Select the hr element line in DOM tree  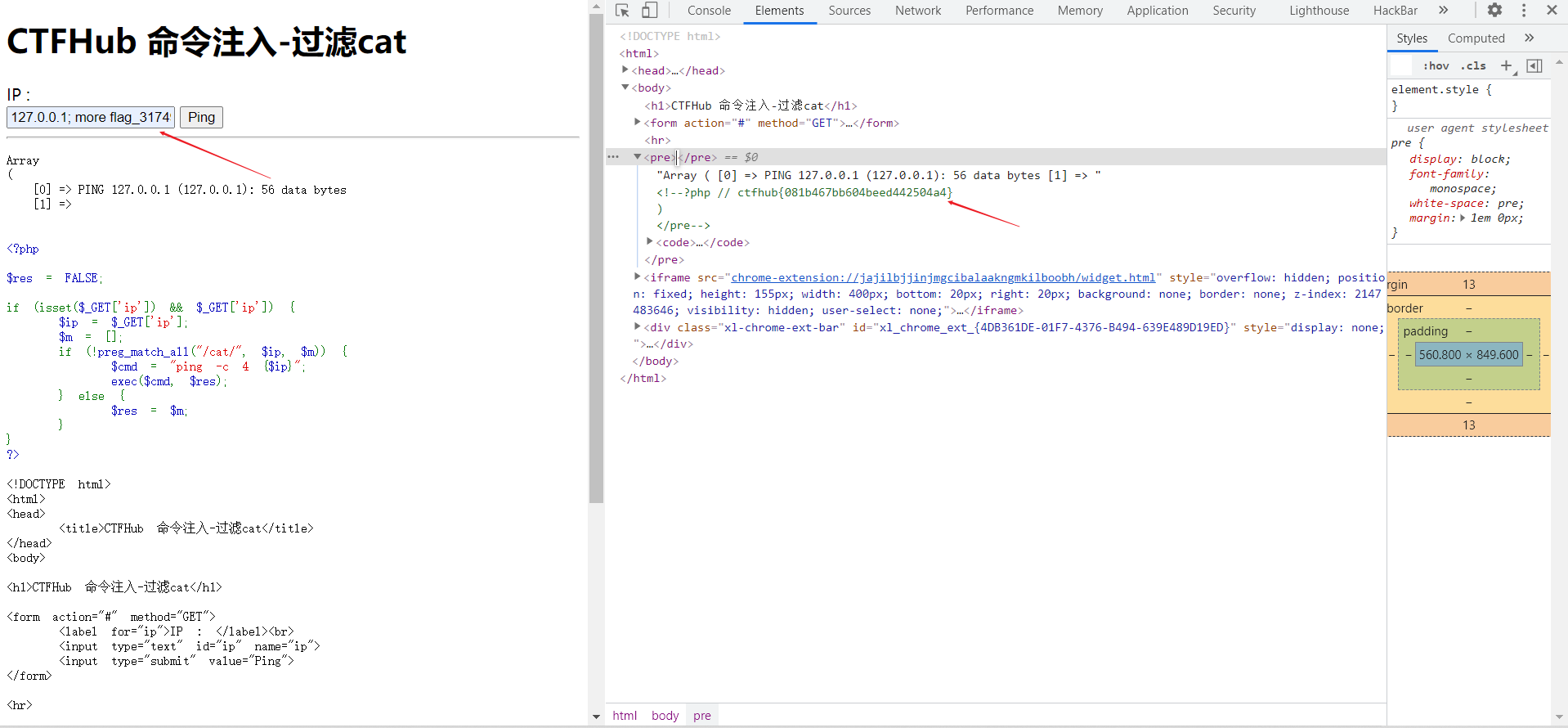[657, 140]
